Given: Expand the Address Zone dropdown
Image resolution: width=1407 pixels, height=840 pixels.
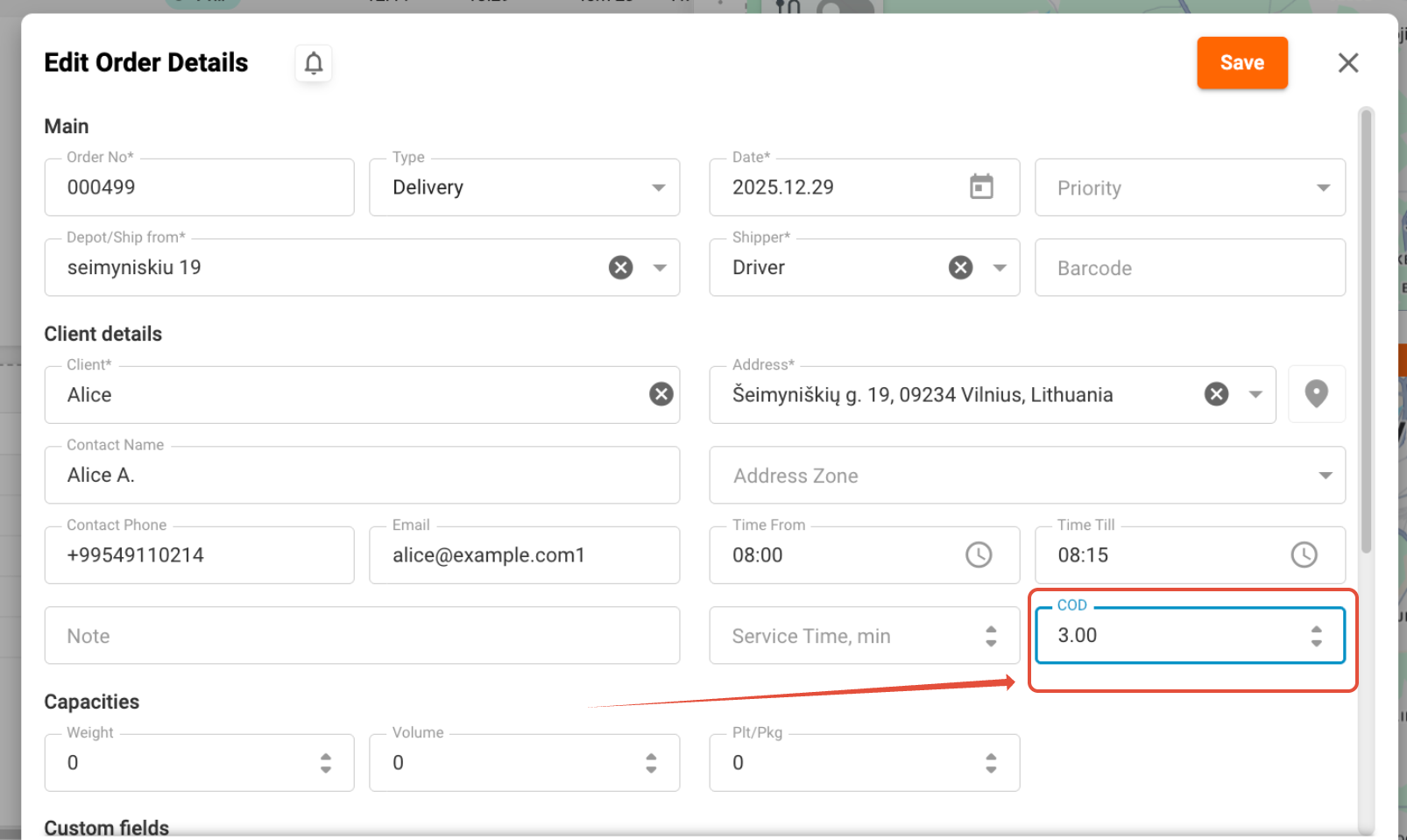Looking at the screenshot, I should click(x=1325, y=475).
